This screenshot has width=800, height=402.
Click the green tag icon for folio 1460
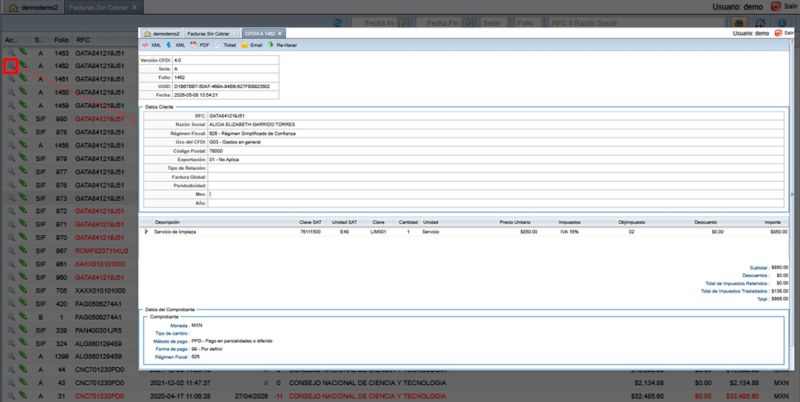(23, 92)
